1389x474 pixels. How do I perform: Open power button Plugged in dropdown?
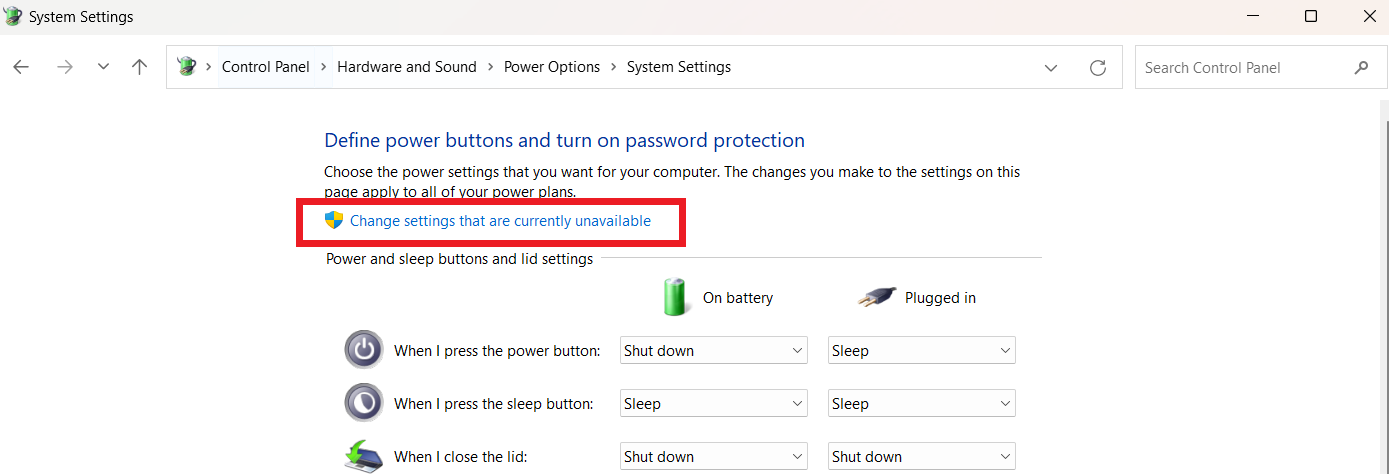[x=921, y=350]
